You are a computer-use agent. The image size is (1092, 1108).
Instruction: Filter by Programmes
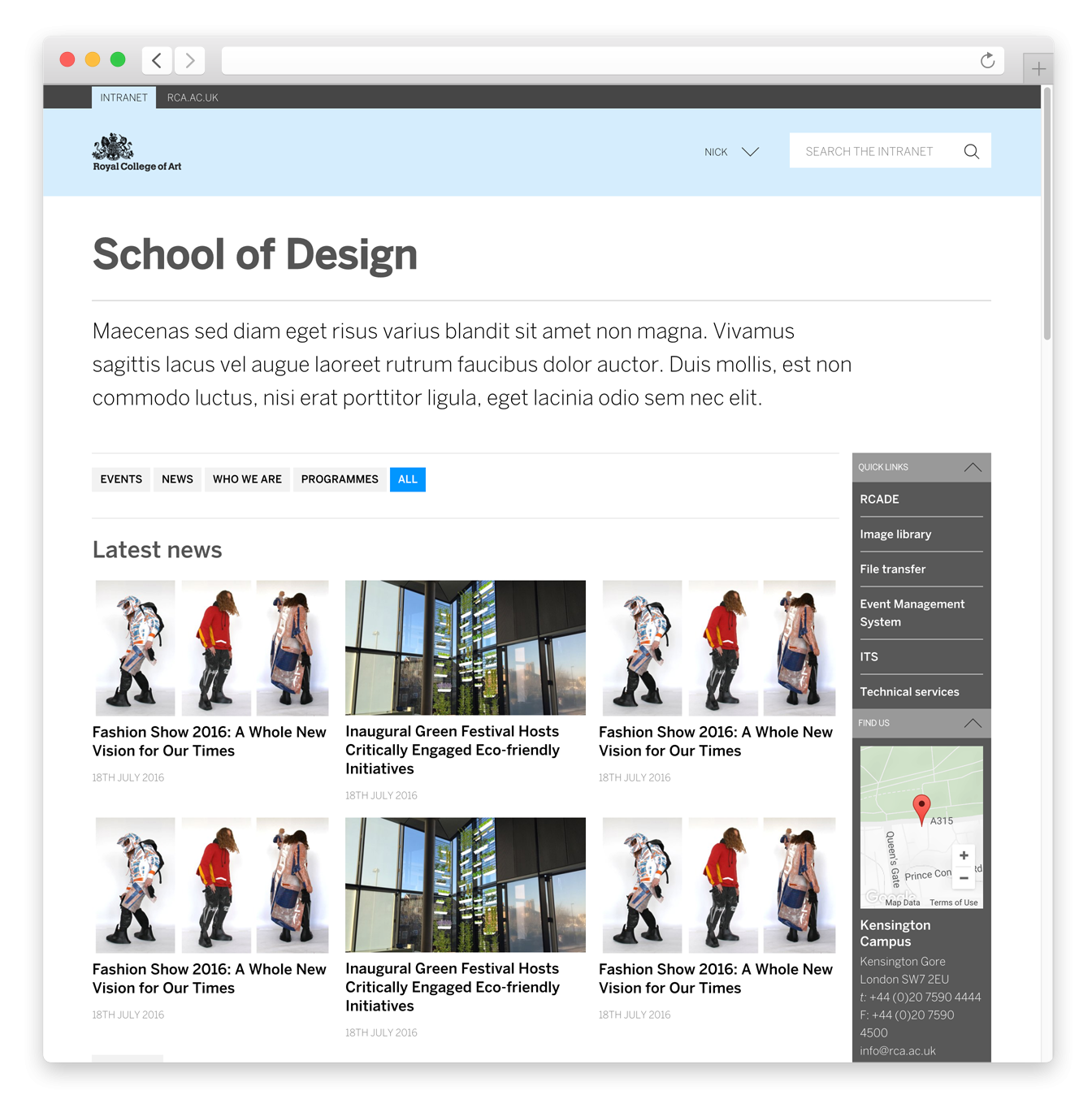tap(340, 479)
